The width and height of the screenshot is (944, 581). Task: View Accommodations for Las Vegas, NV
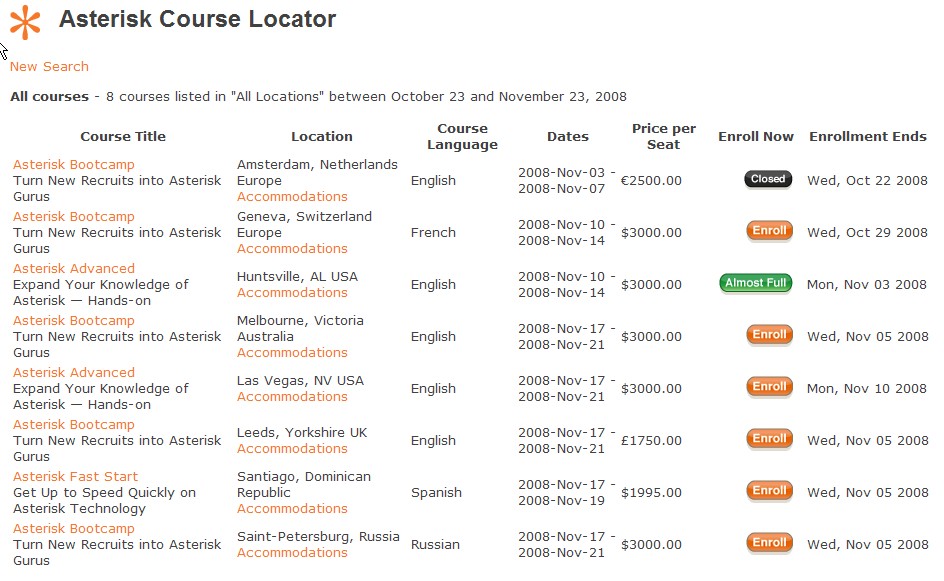[292, 396]
